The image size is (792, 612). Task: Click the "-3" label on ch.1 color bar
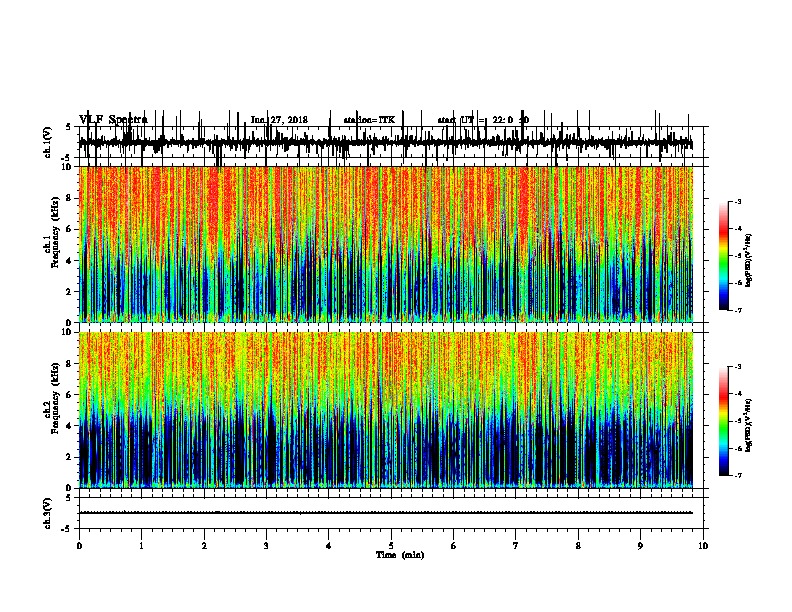737,202
